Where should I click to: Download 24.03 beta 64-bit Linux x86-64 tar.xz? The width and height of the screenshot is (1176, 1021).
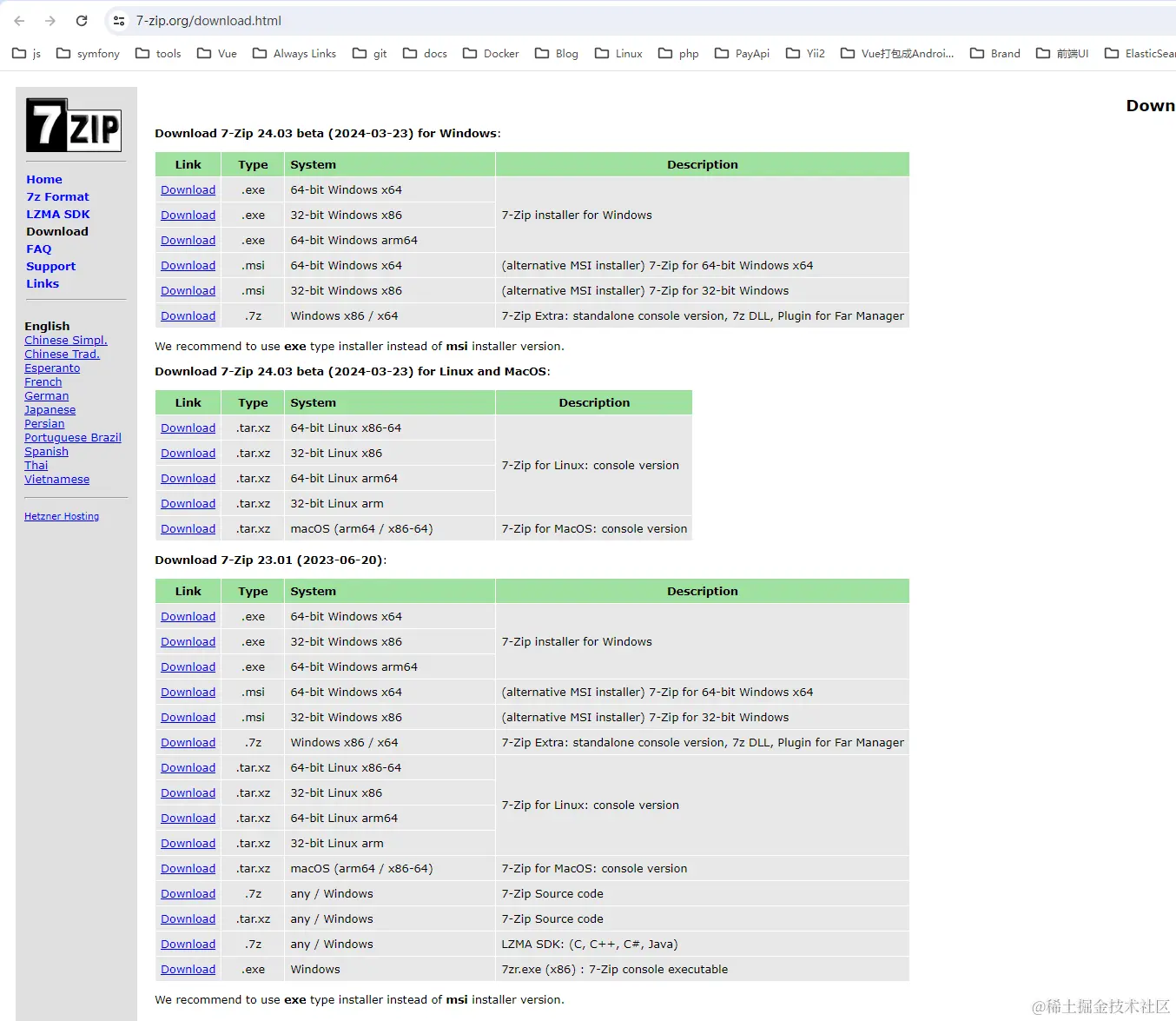coord(188,428)
